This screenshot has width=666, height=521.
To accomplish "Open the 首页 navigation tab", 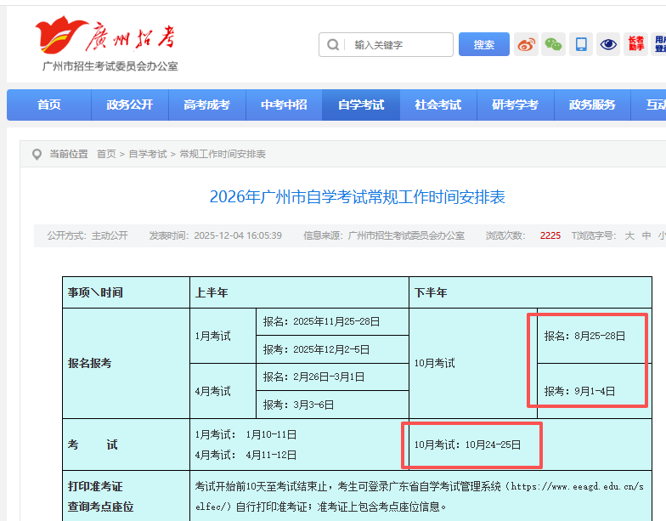I will pos(48,105).
